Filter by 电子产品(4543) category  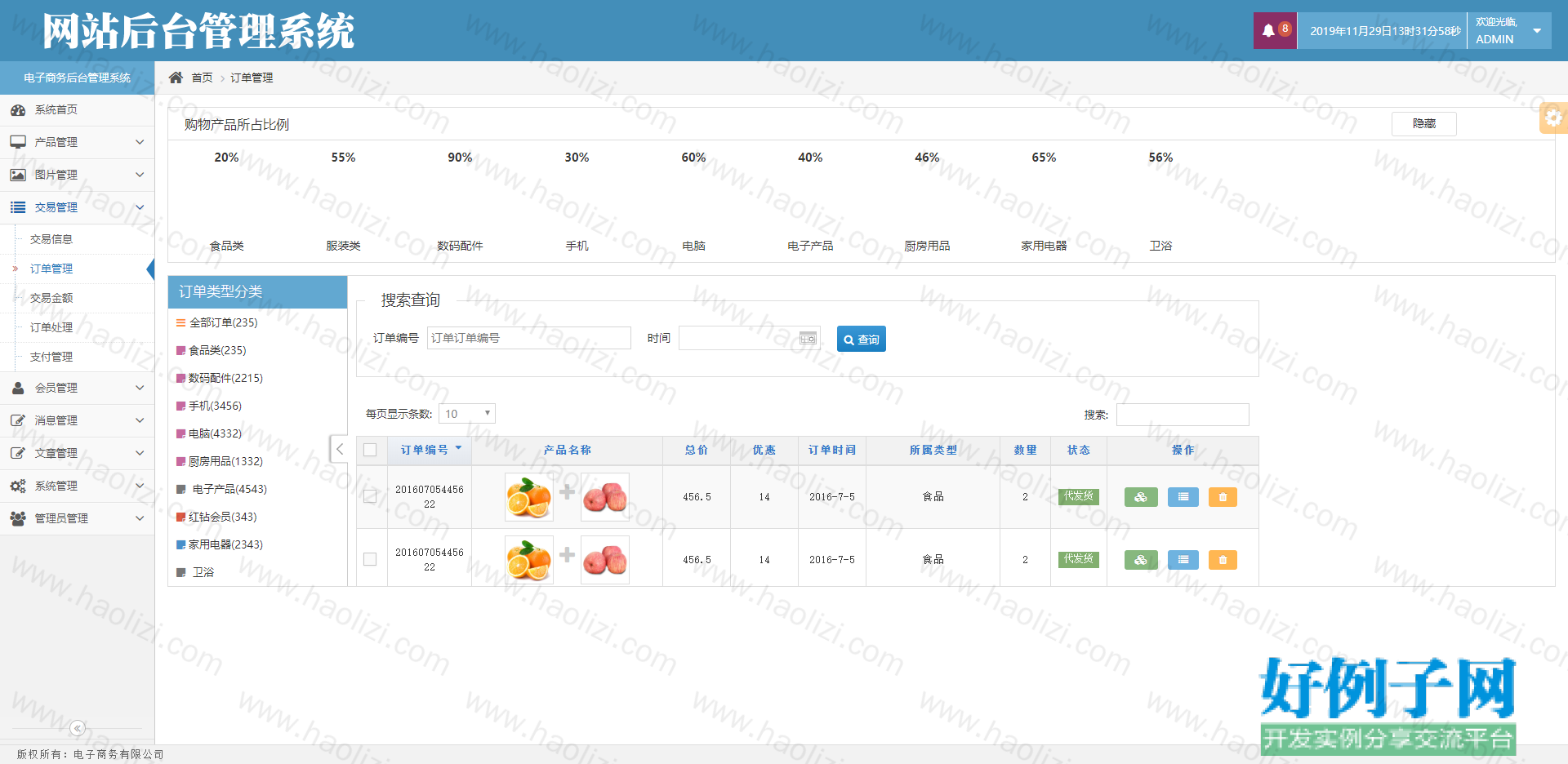(x=229, y=489)
